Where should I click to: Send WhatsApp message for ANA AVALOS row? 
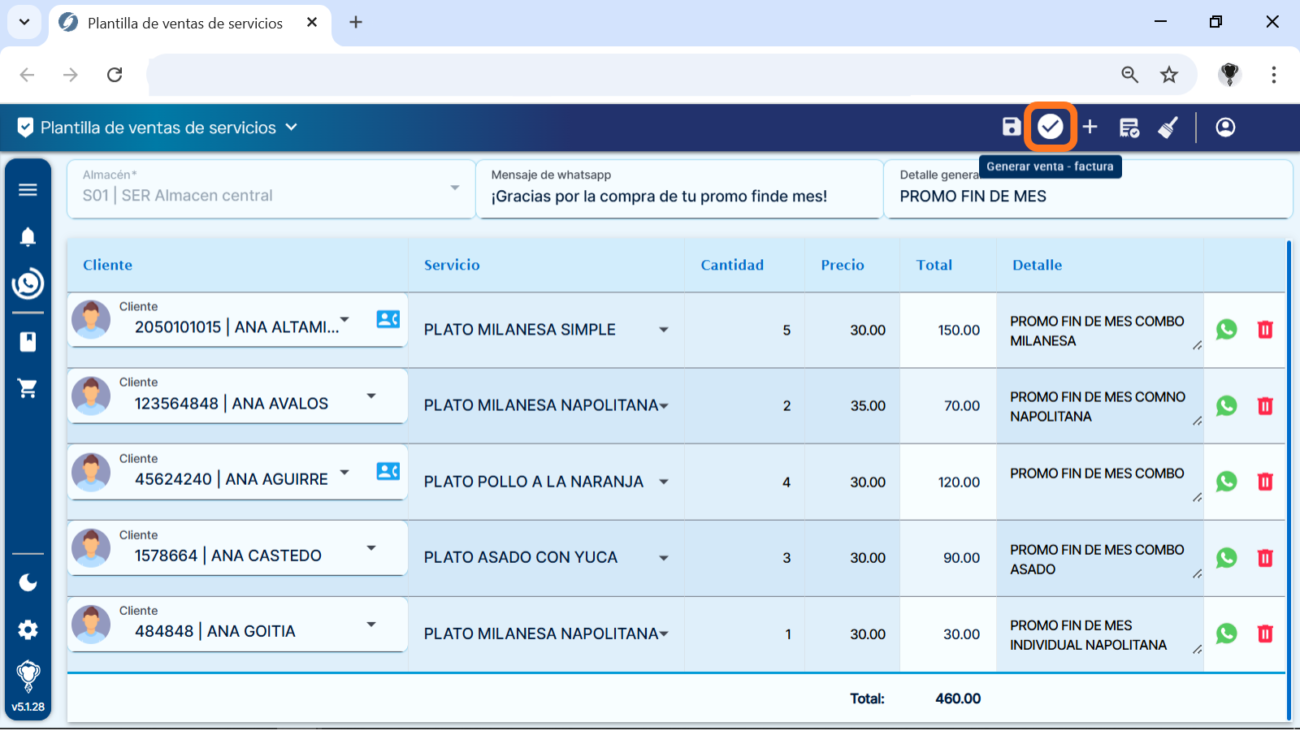click(1226, 406)
